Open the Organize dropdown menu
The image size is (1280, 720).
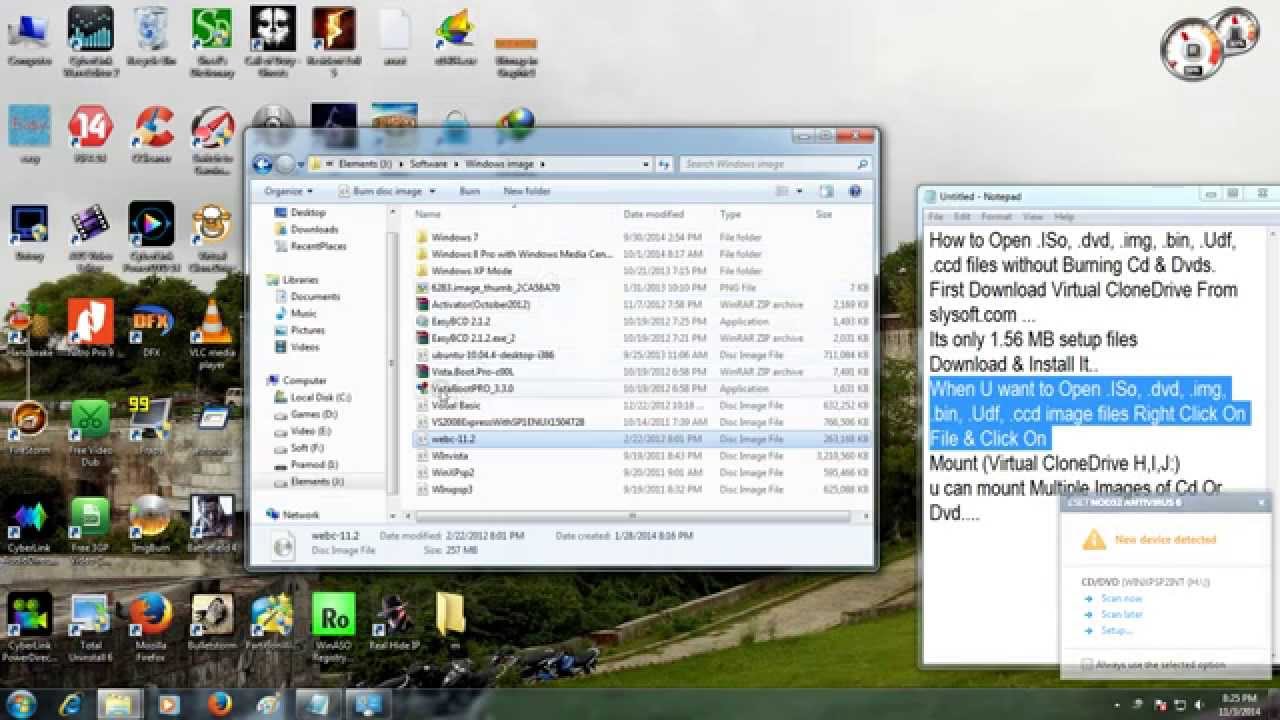click(288, 191)
